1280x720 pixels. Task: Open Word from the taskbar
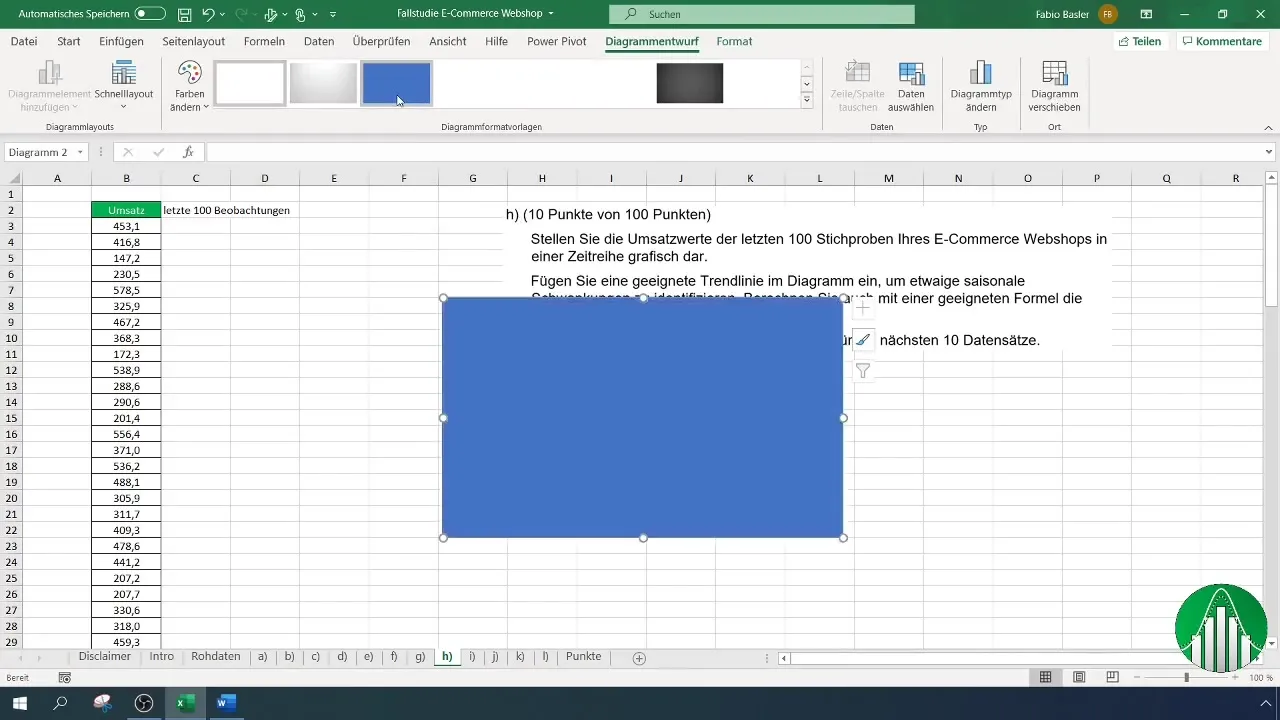point(226,703)
